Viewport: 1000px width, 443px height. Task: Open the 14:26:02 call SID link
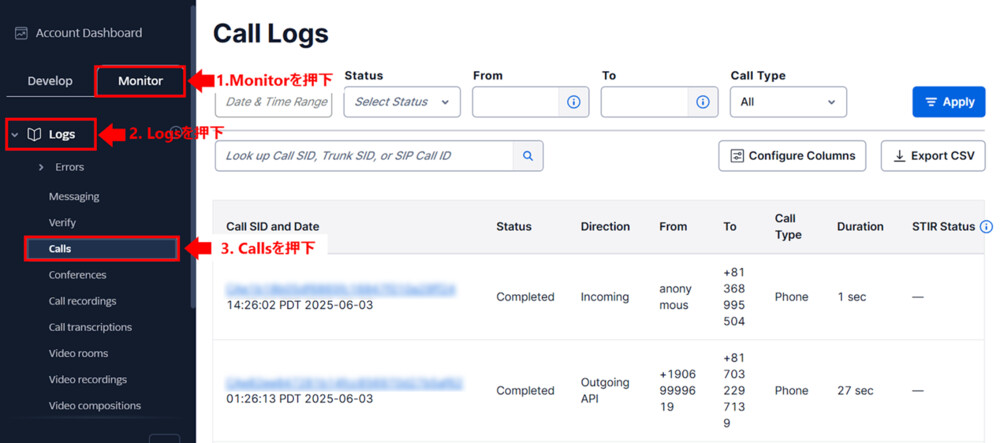pyautogui.click(x=340, y=289)
